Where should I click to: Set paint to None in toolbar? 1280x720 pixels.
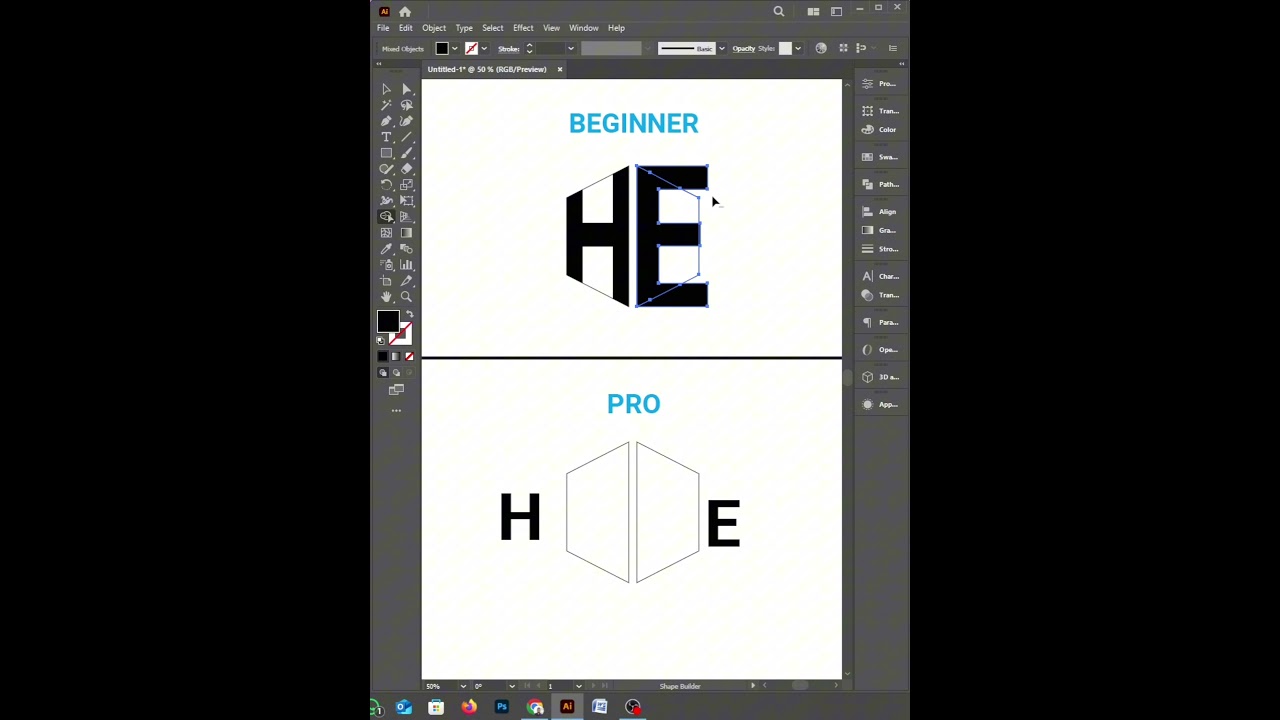[x=409, y=357]
